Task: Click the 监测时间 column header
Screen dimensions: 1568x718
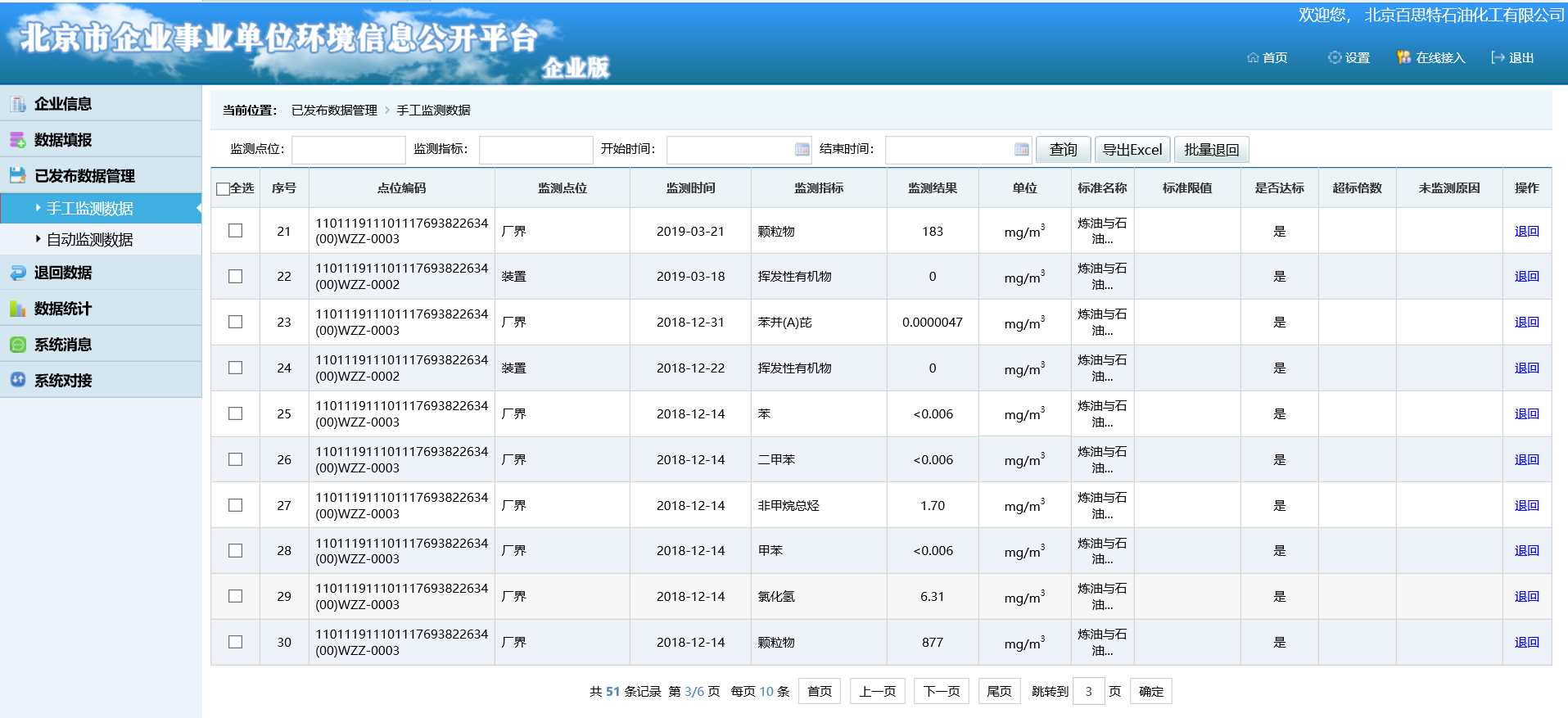Action: pos(690,188)
